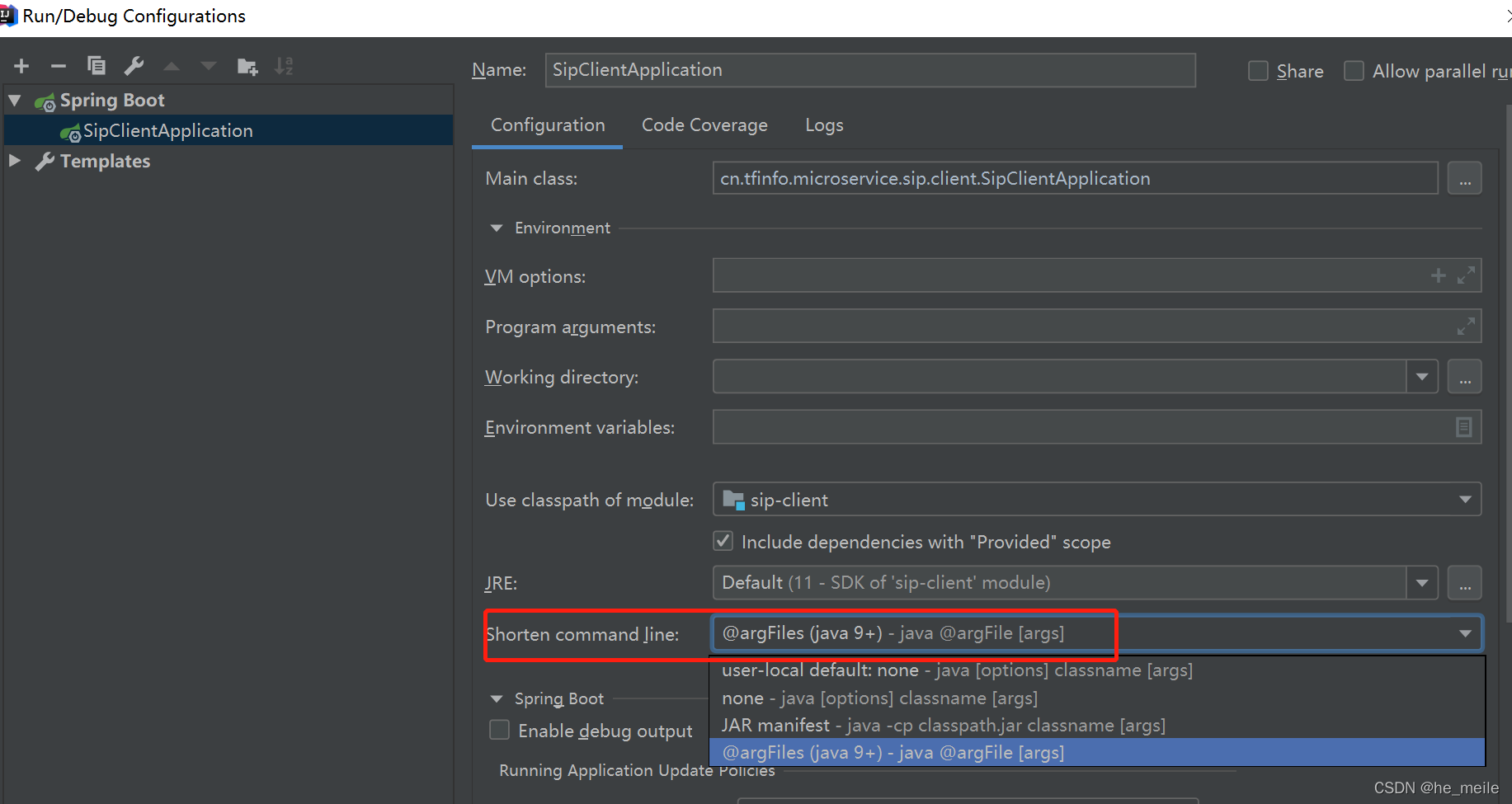Image resolution: width=1512 pixels, height=804 pixels.
Task: Open Edit Templates with the wrench icon
Action: coord(134,66)
